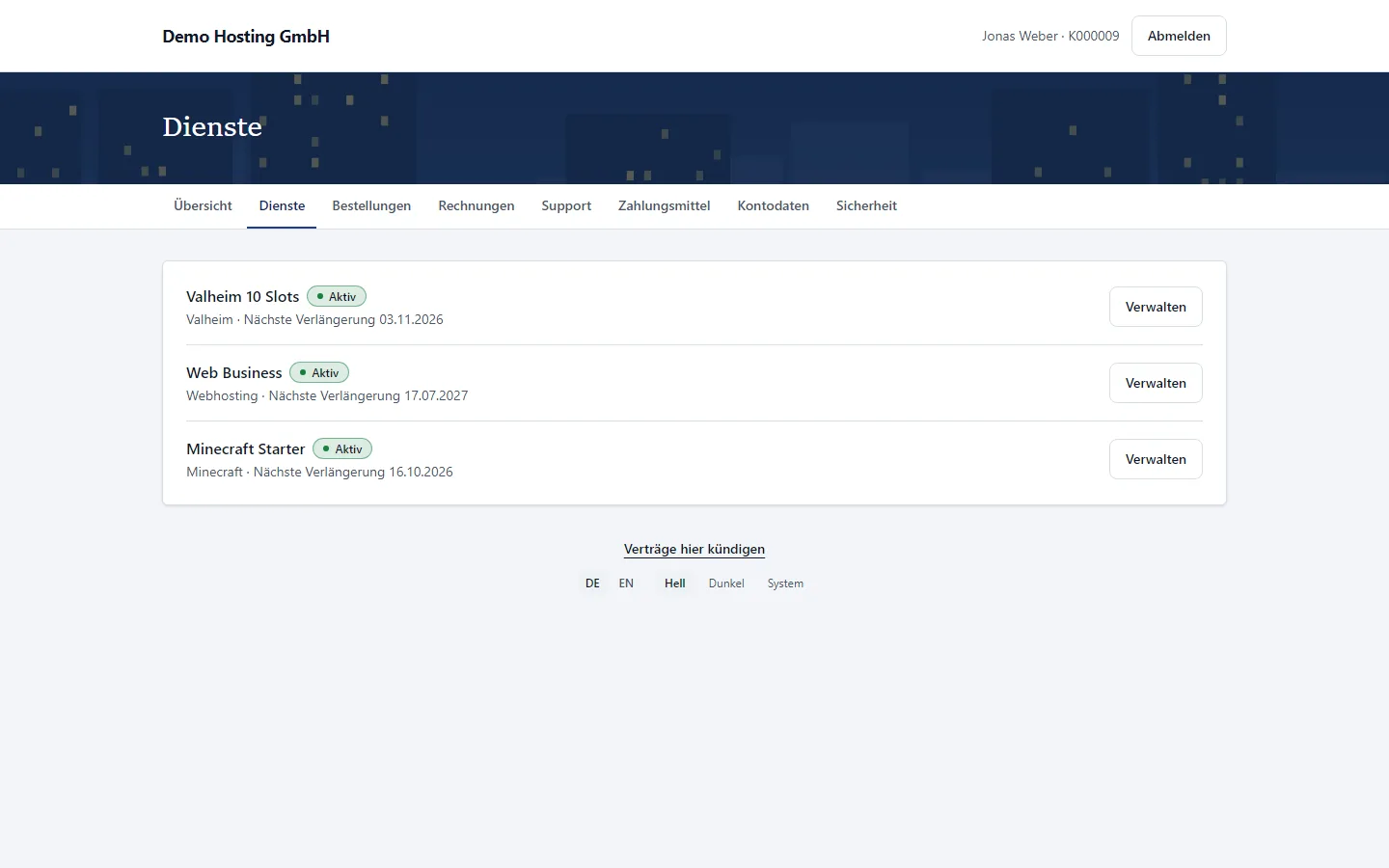Open the Rechnungen tab
This screenshot has height=868, width=1389.
(x=477, y=205)
